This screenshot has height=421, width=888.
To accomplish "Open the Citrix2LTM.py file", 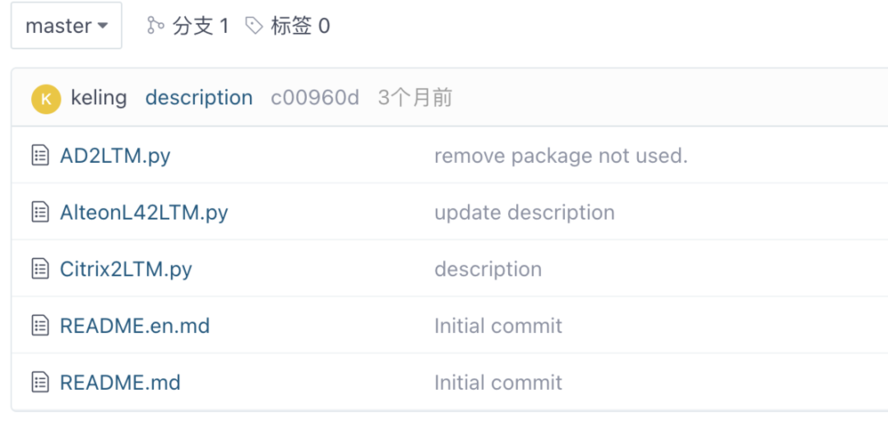I will [x=126, y=269].
